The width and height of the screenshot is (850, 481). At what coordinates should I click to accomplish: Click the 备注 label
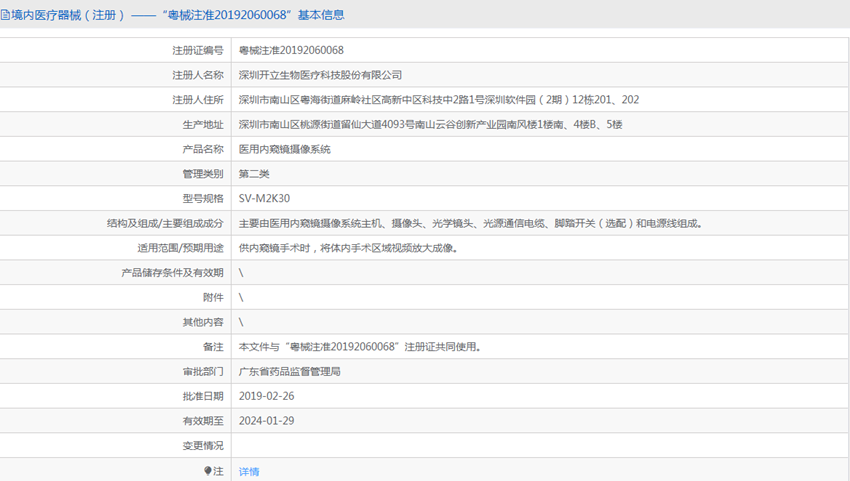point(213,347)
